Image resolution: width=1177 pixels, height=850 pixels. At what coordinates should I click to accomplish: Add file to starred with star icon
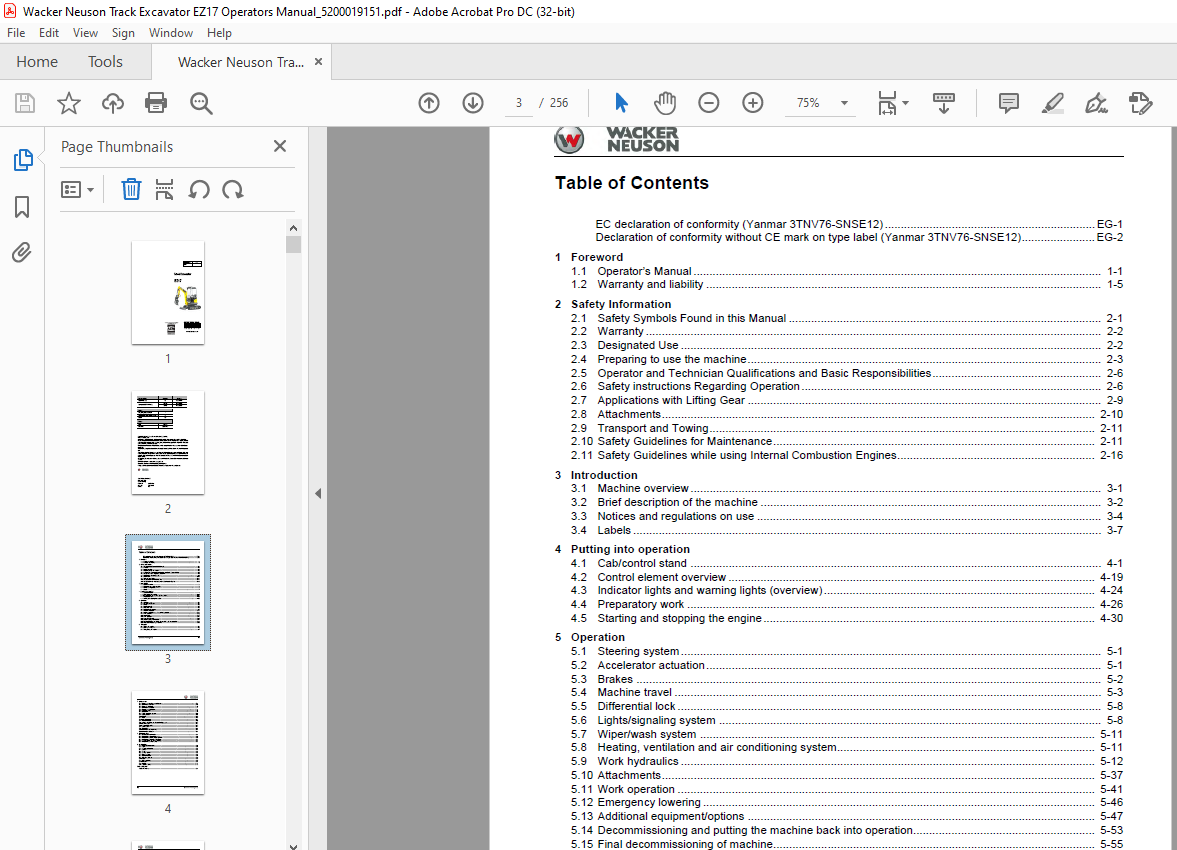click(x=69, y=103)
